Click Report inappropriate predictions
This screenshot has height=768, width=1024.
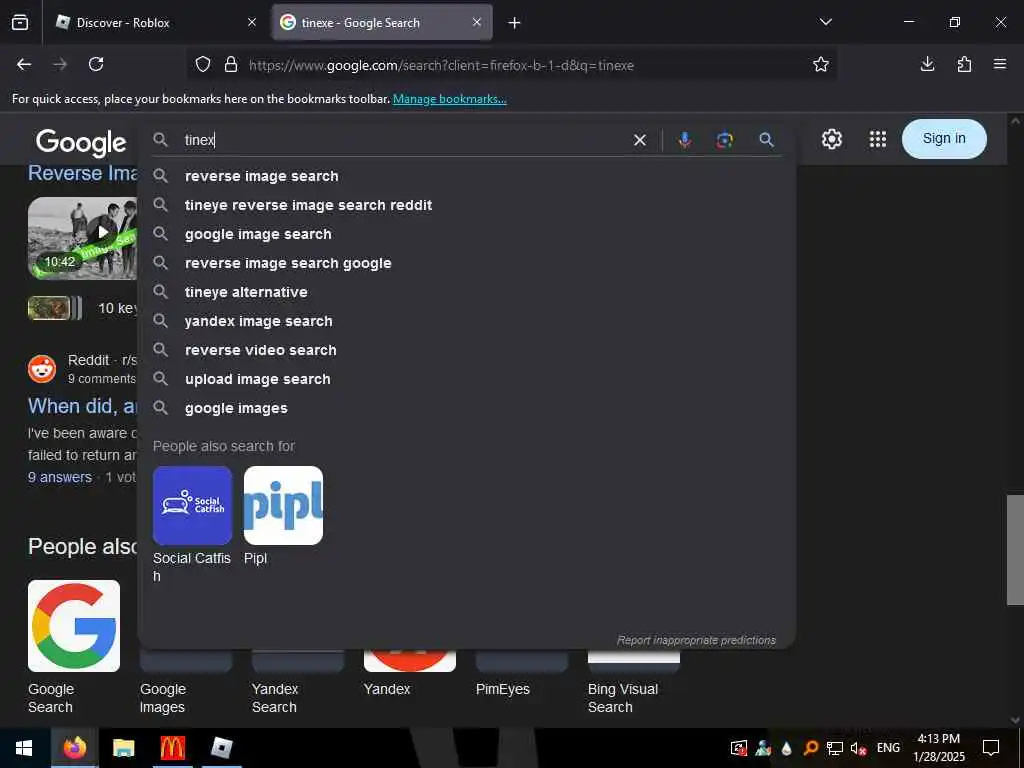(x=696, y=640)
